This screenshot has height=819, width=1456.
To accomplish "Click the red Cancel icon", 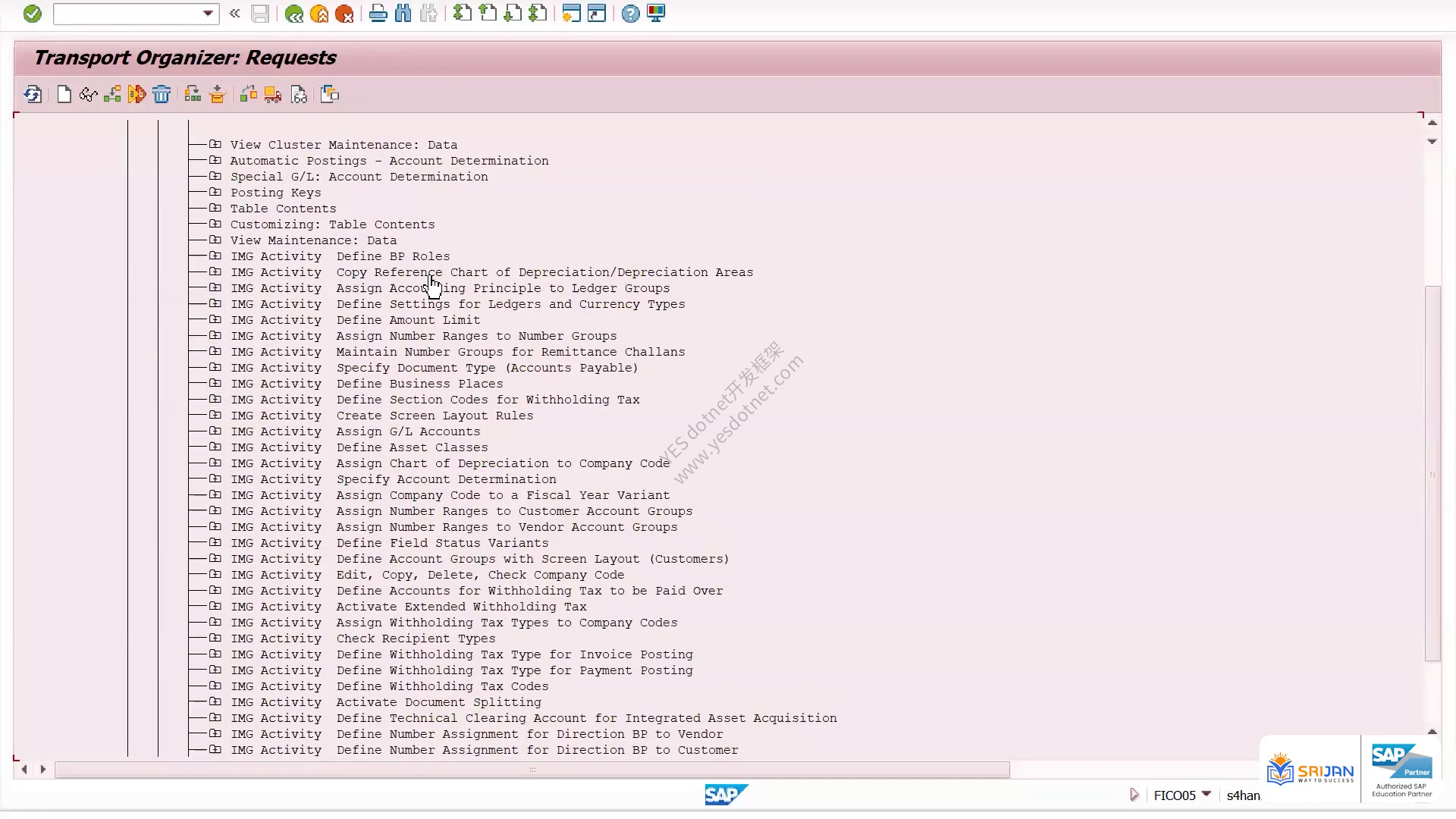I will pos(344,14).
